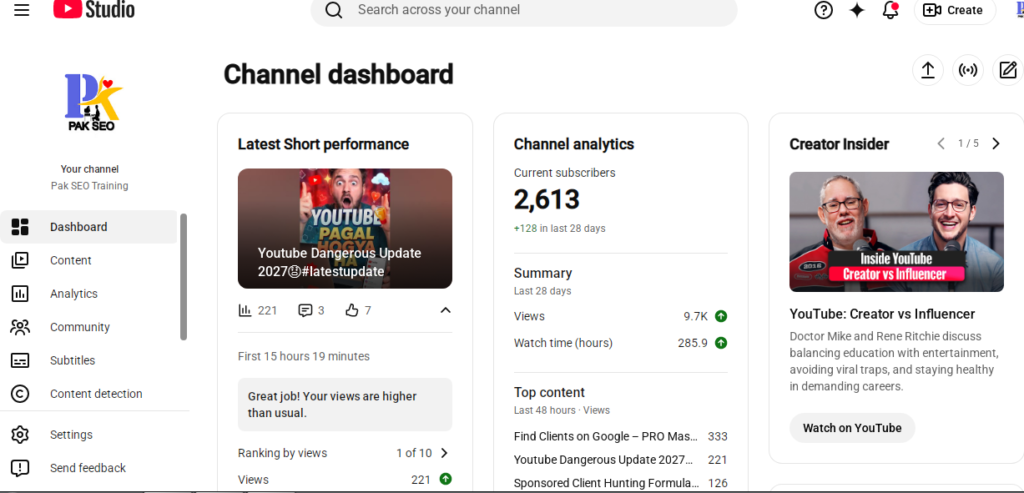Open the latest Short thumbnail
Screen dimensions: 1024x493
pyautogui.click(x=345, y=229)
